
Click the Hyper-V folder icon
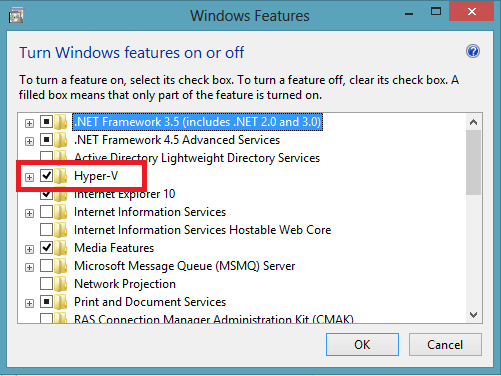[x=61, y=176]
